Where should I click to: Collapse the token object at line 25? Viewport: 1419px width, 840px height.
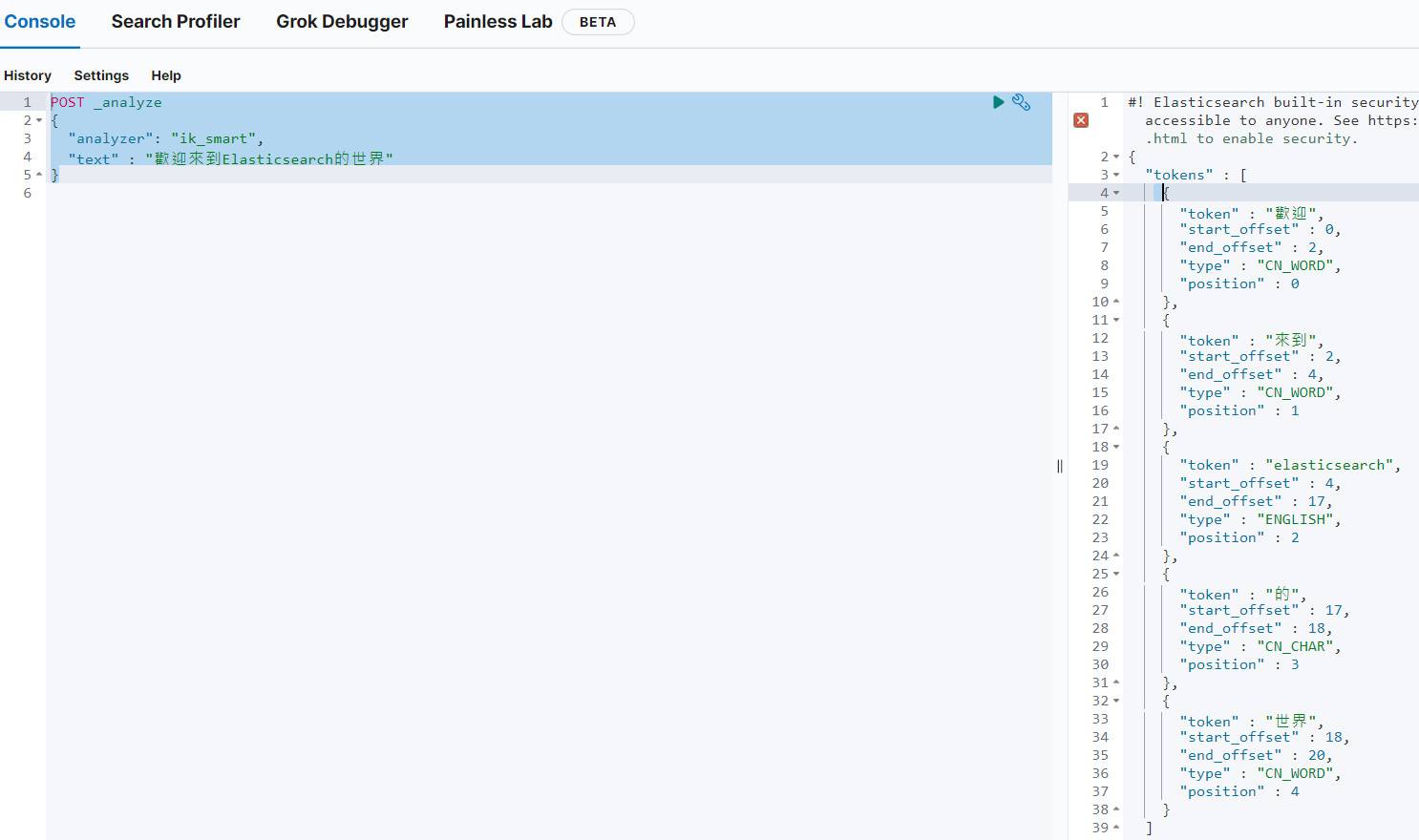tap(1116, 575)
